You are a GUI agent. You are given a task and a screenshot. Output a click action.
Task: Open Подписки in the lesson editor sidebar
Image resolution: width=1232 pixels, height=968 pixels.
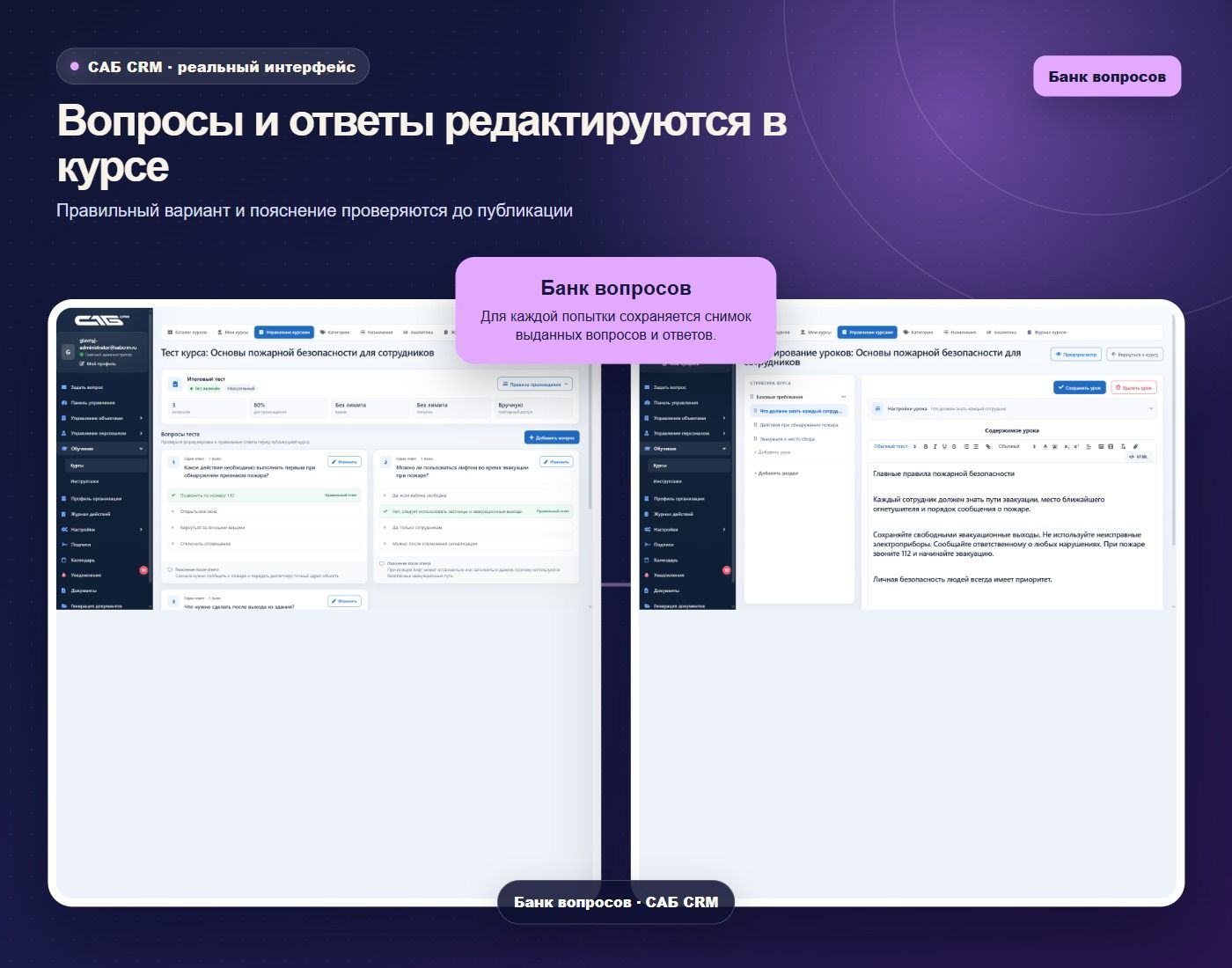(686, 545)
